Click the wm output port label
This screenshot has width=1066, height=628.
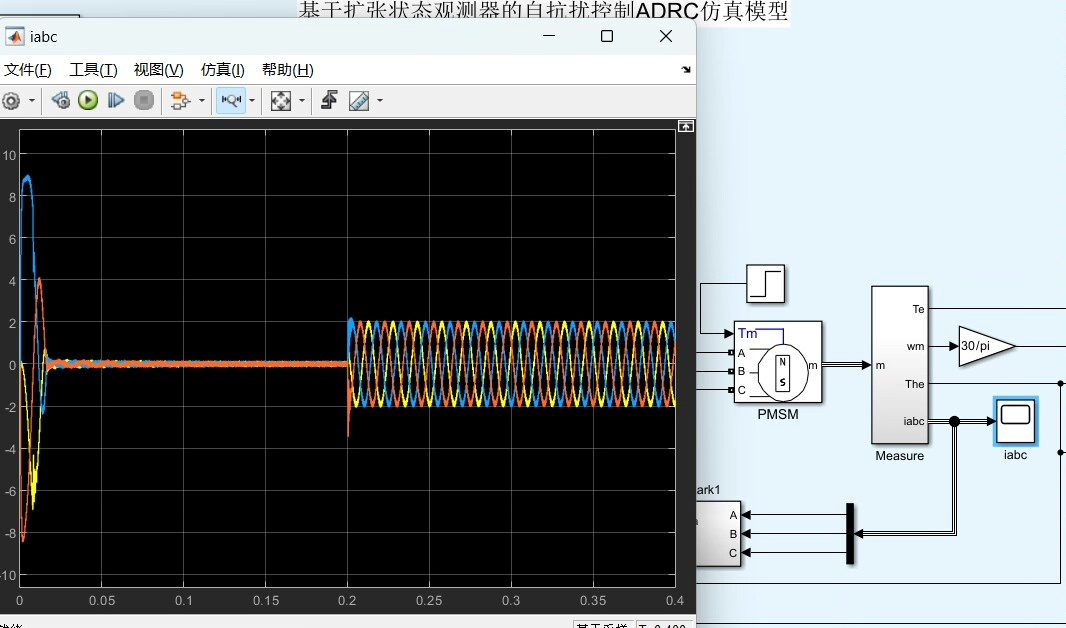[x=915, y=347]
